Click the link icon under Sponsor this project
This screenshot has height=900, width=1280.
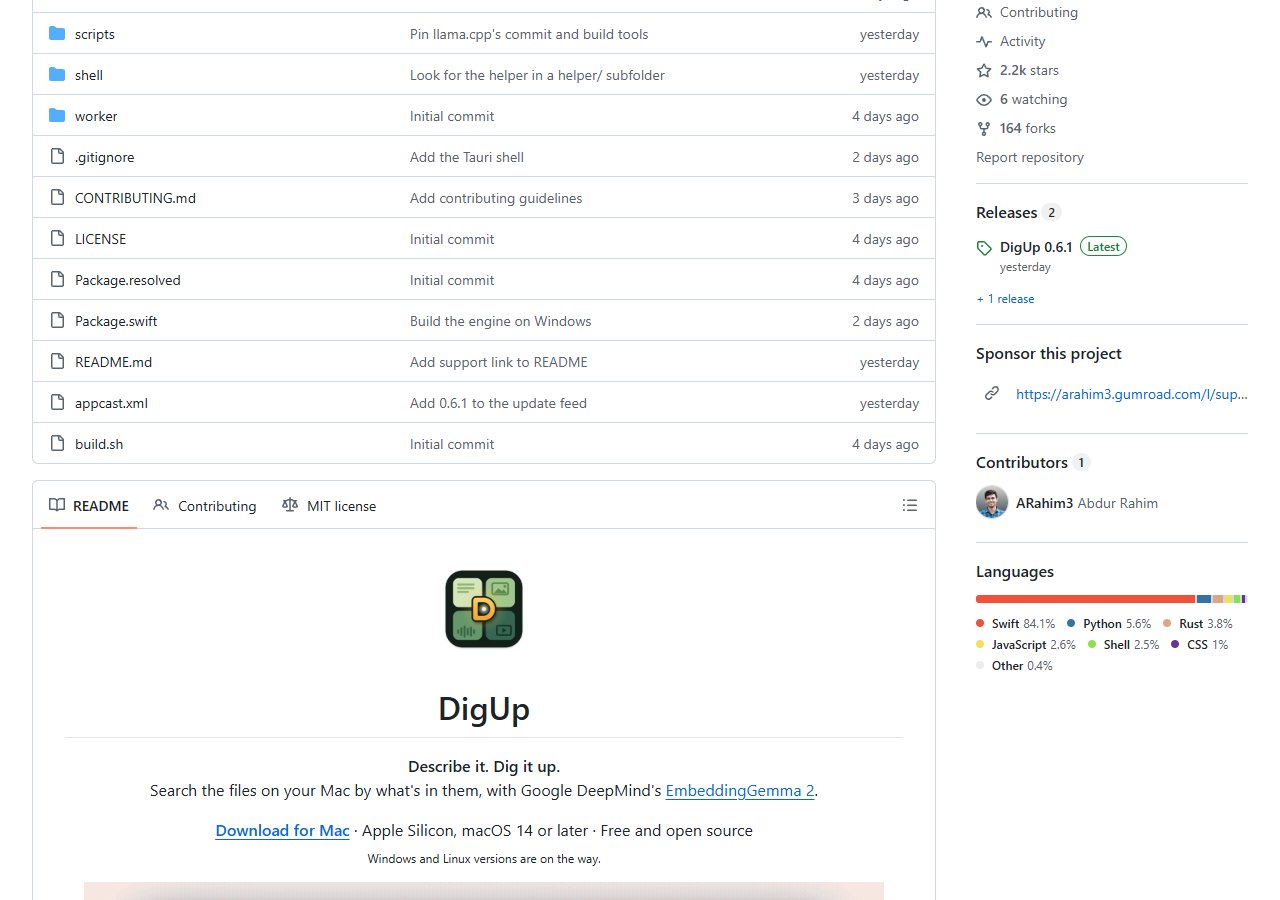(x=992, y=393)
